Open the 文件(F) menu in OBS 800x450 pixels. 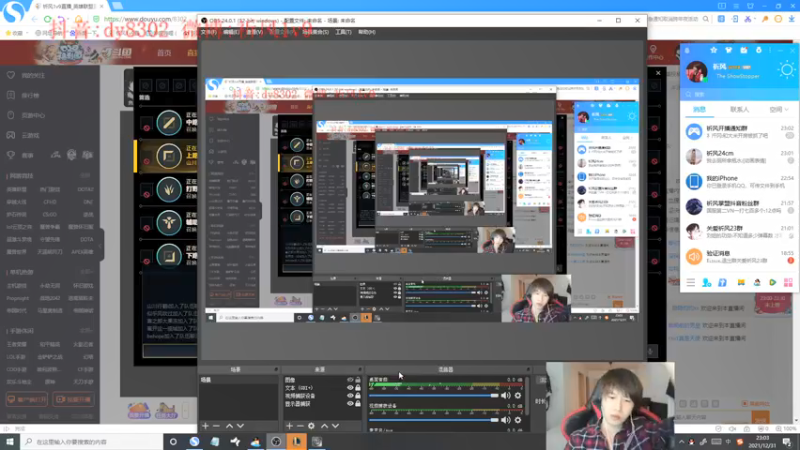click(x=208, y=32)
